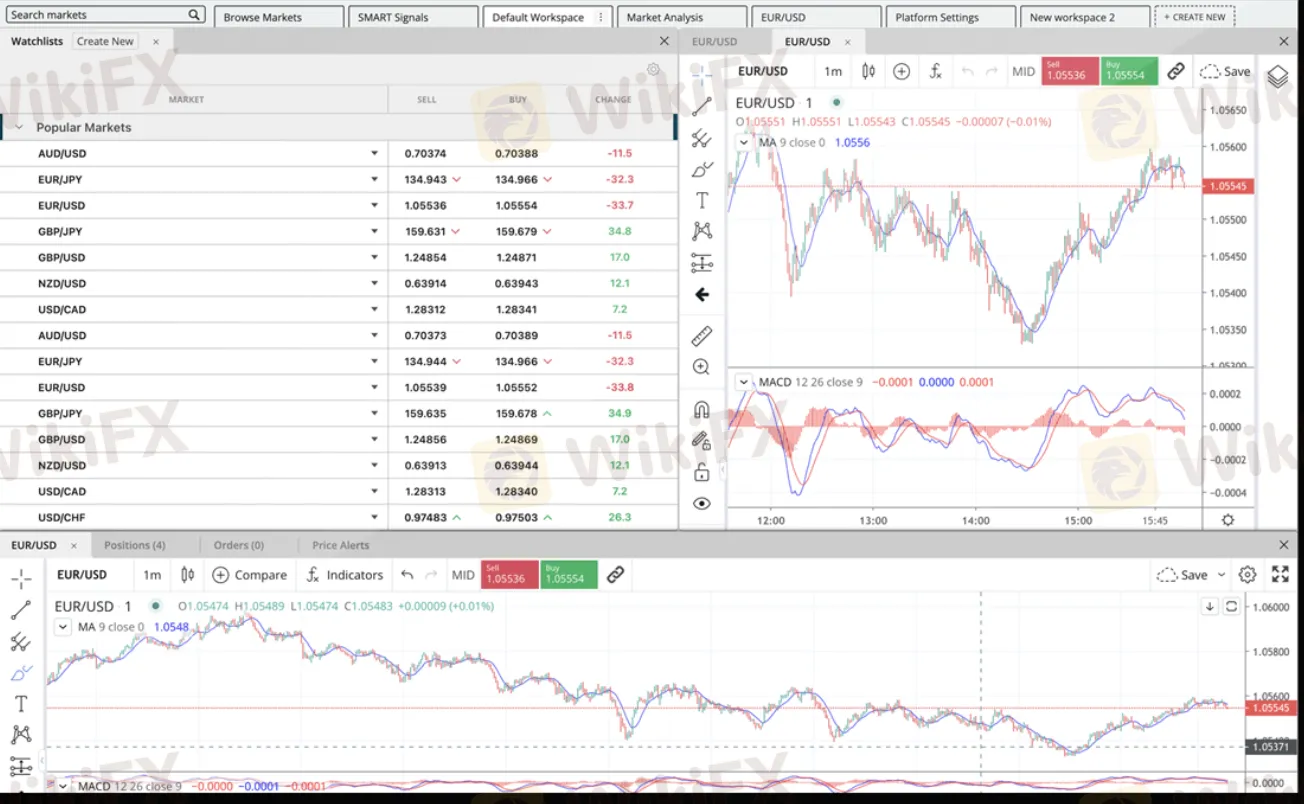Click the Search markets input field
1304x804 pixels.
click(97, 15)
